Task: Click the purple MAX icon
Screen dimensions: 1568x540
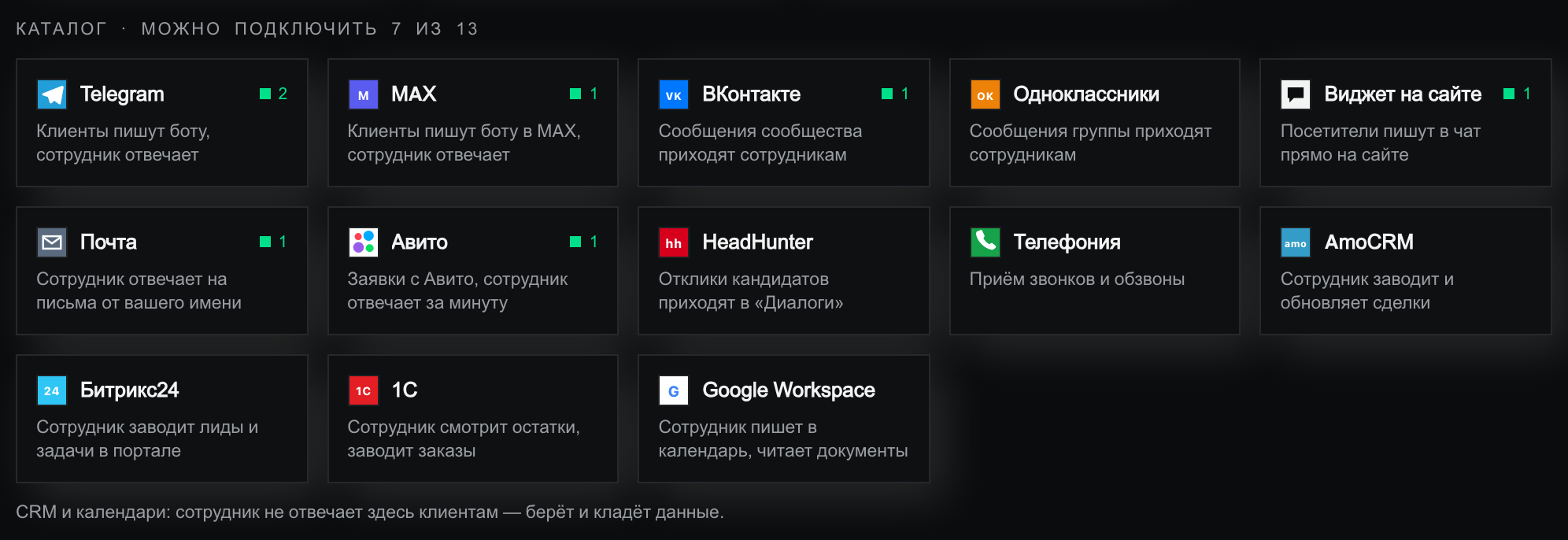Action: click(x=363, y=94)
